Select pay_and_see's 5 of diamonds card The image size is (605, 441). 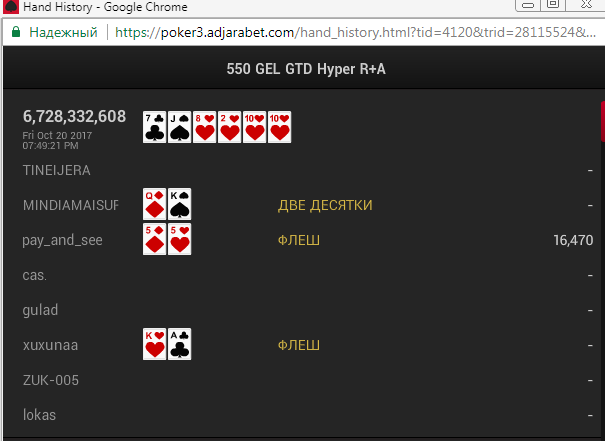pyautogui.click(x=154, y=239)
